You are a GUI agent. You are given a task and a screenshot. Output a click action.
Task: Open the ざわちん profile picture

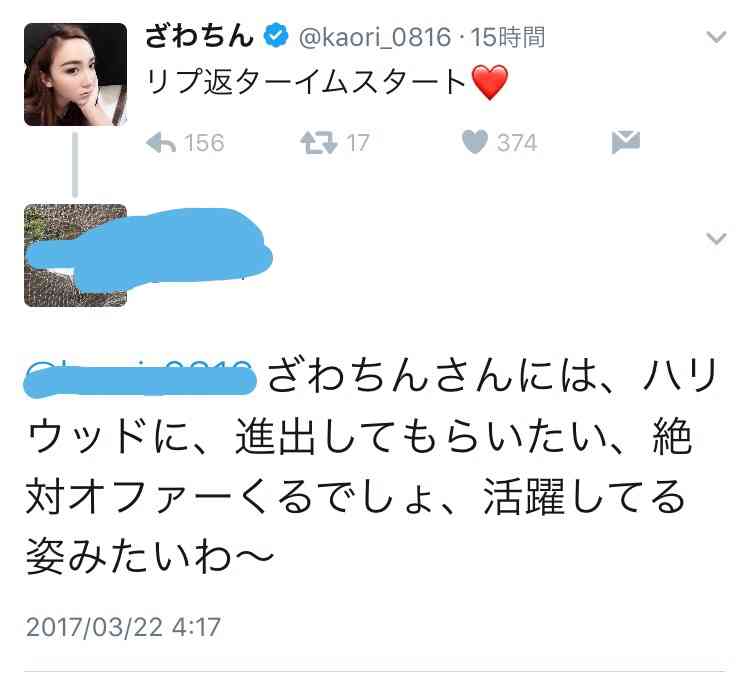click(76, 74)
